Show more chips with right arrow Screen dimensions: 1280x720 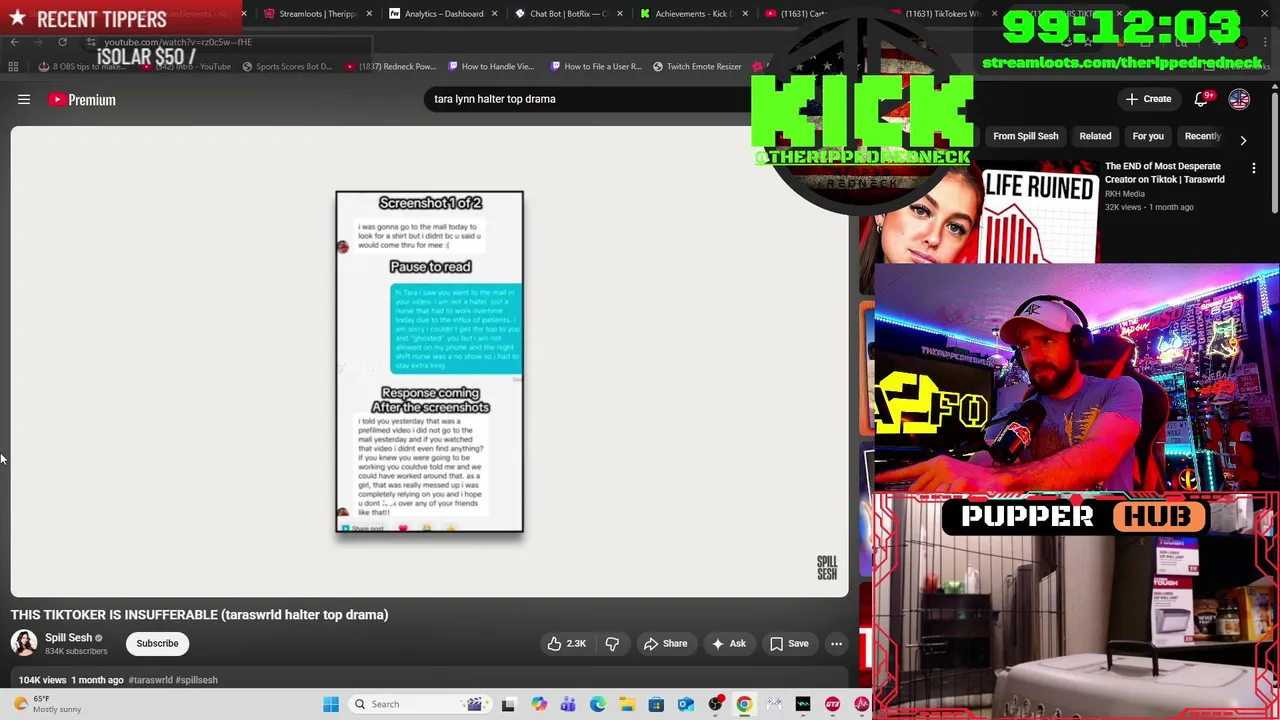[x=1243, y=140]
